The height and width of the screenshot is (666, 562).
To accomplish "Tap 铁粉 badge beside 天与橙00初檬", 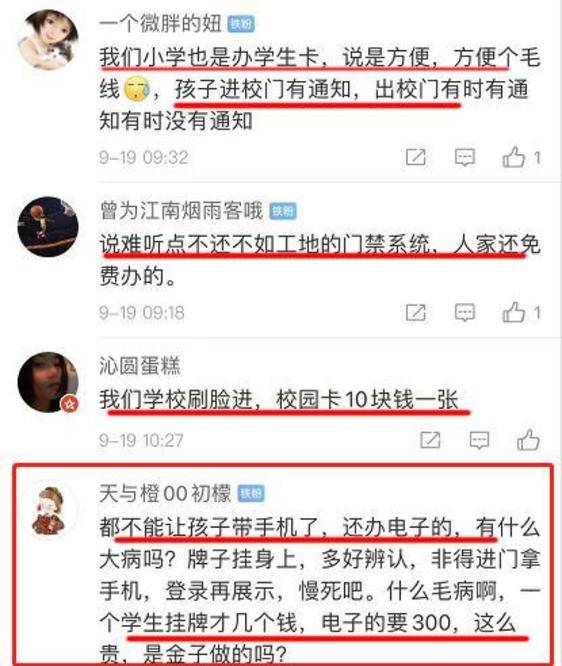I will pos(251,494).
